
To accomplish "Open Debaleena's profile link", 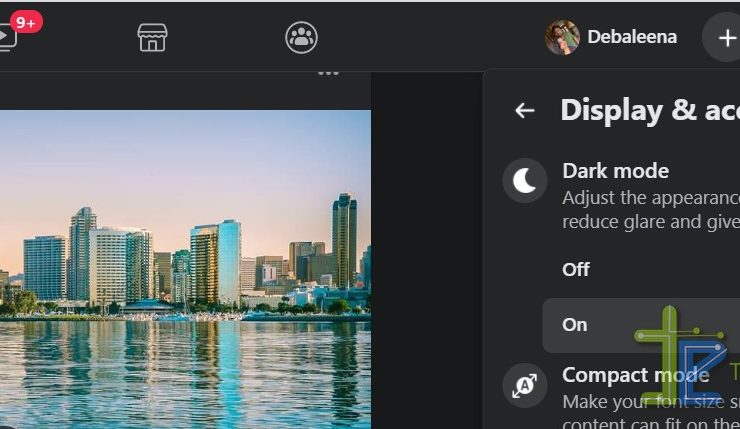I will pyautogui.click(x=611, y=37).
